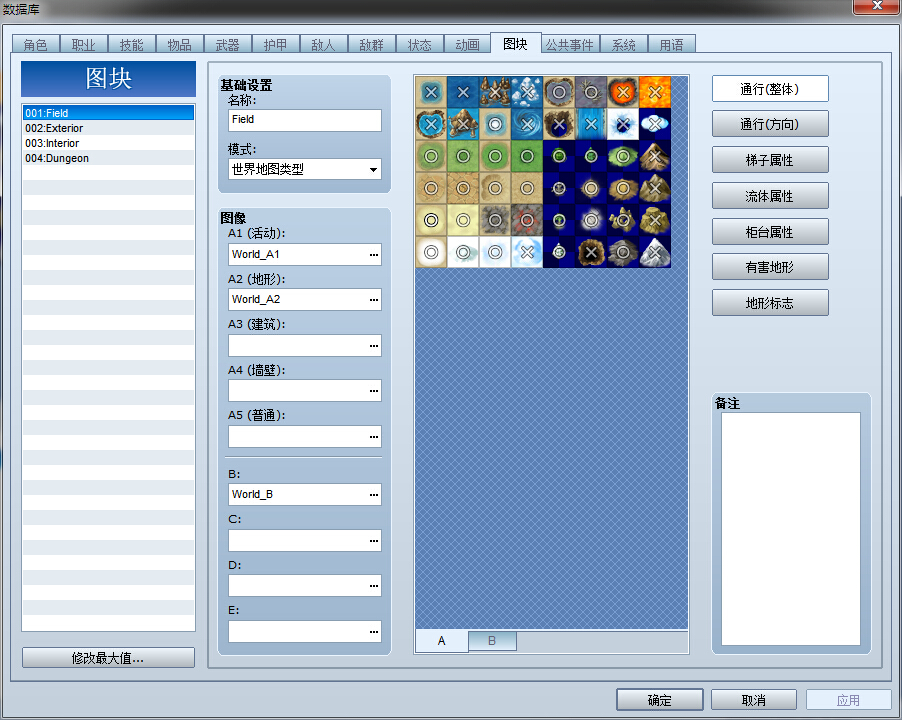The width and height of the screenshot is (902, 720).
Task: Select 004:Dungeon in tileset list
Action: (x=108, y=158)
